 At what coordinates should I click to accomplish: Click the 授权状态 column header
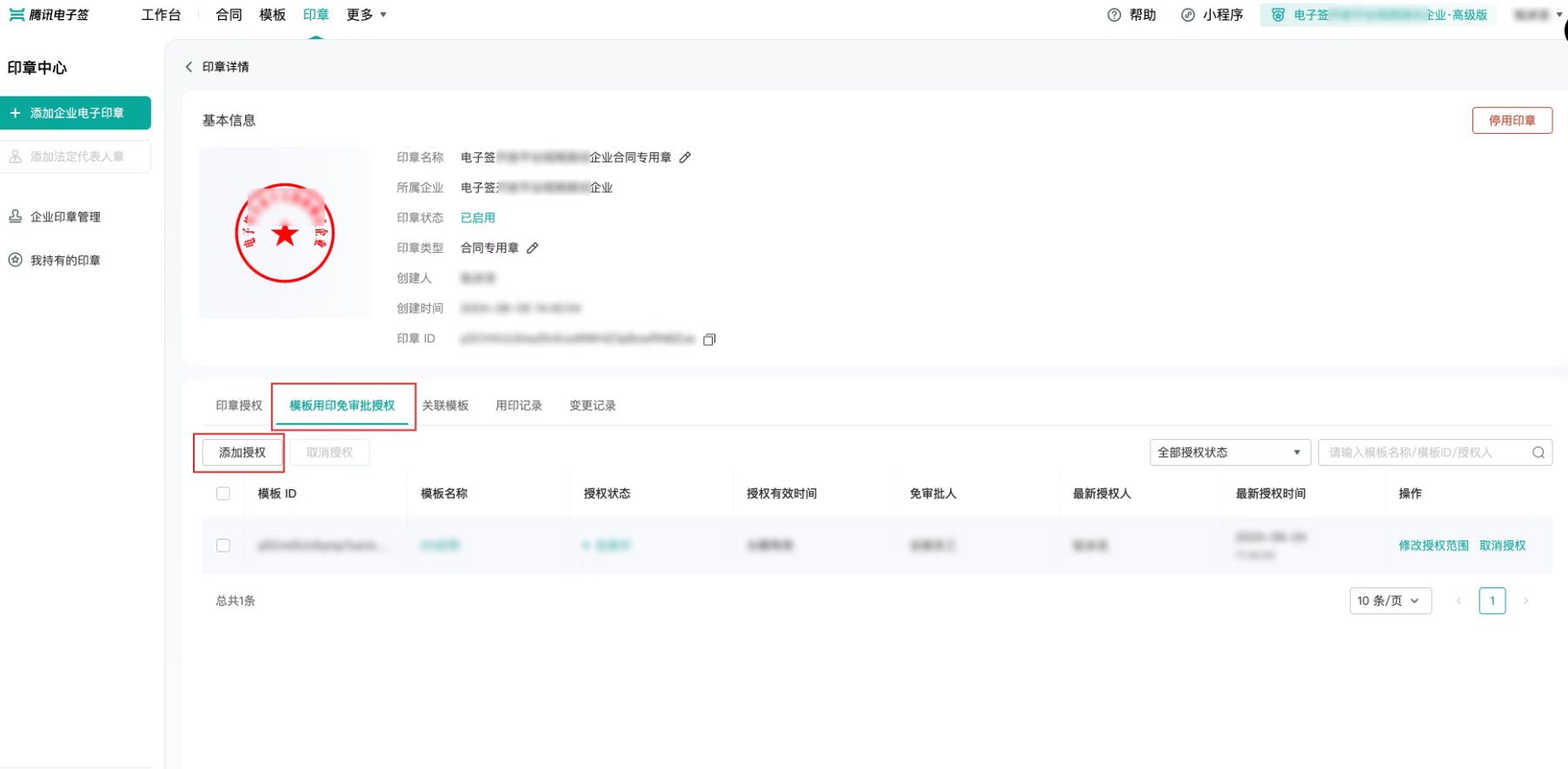pos(607,494)
